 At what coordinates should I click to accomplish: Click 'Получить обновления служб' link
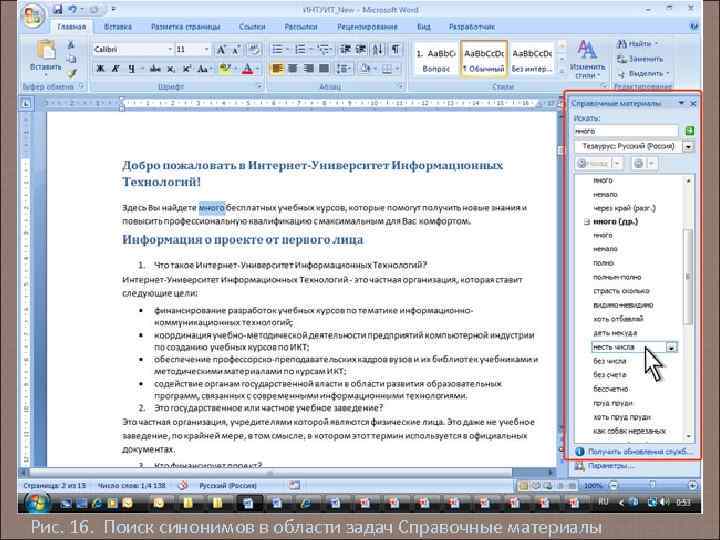(639, 451)
